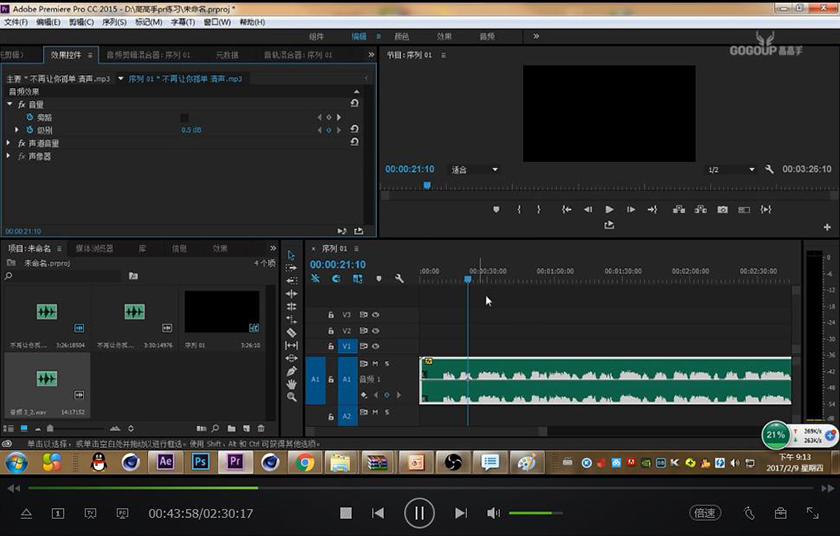Select the Hand tool
The image size is (840, 536).
click(292, 384)
